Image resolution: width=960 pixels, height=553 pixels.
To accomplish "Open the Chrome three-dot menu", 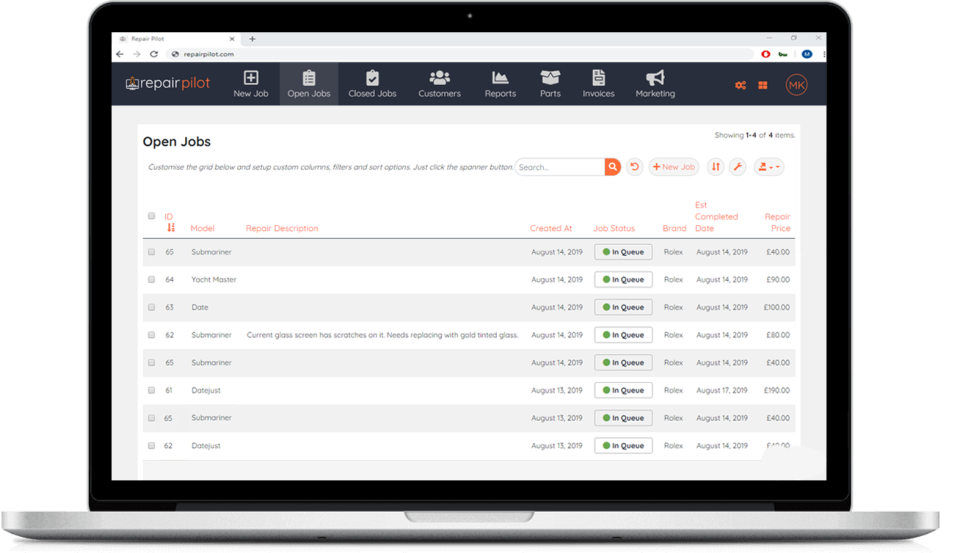I will [x=823, y=54].
